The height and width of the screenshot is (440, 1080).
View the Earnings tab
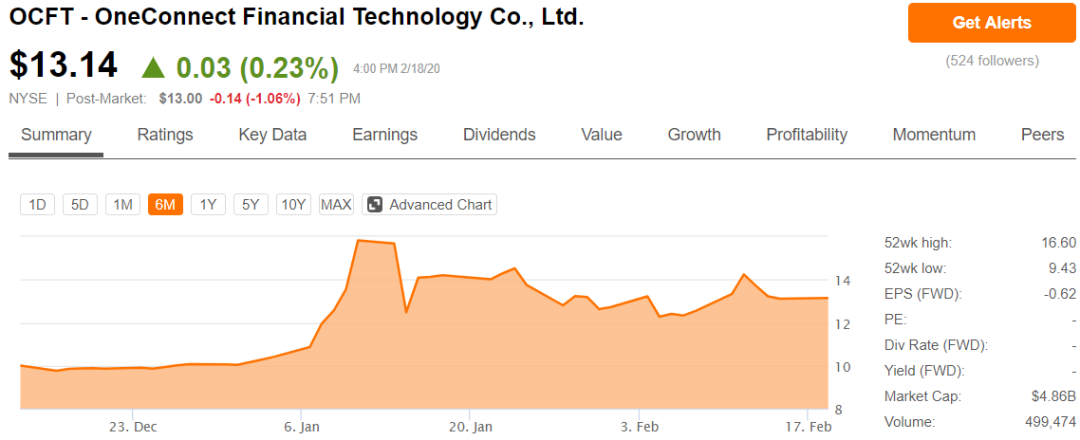pos(385,135)
